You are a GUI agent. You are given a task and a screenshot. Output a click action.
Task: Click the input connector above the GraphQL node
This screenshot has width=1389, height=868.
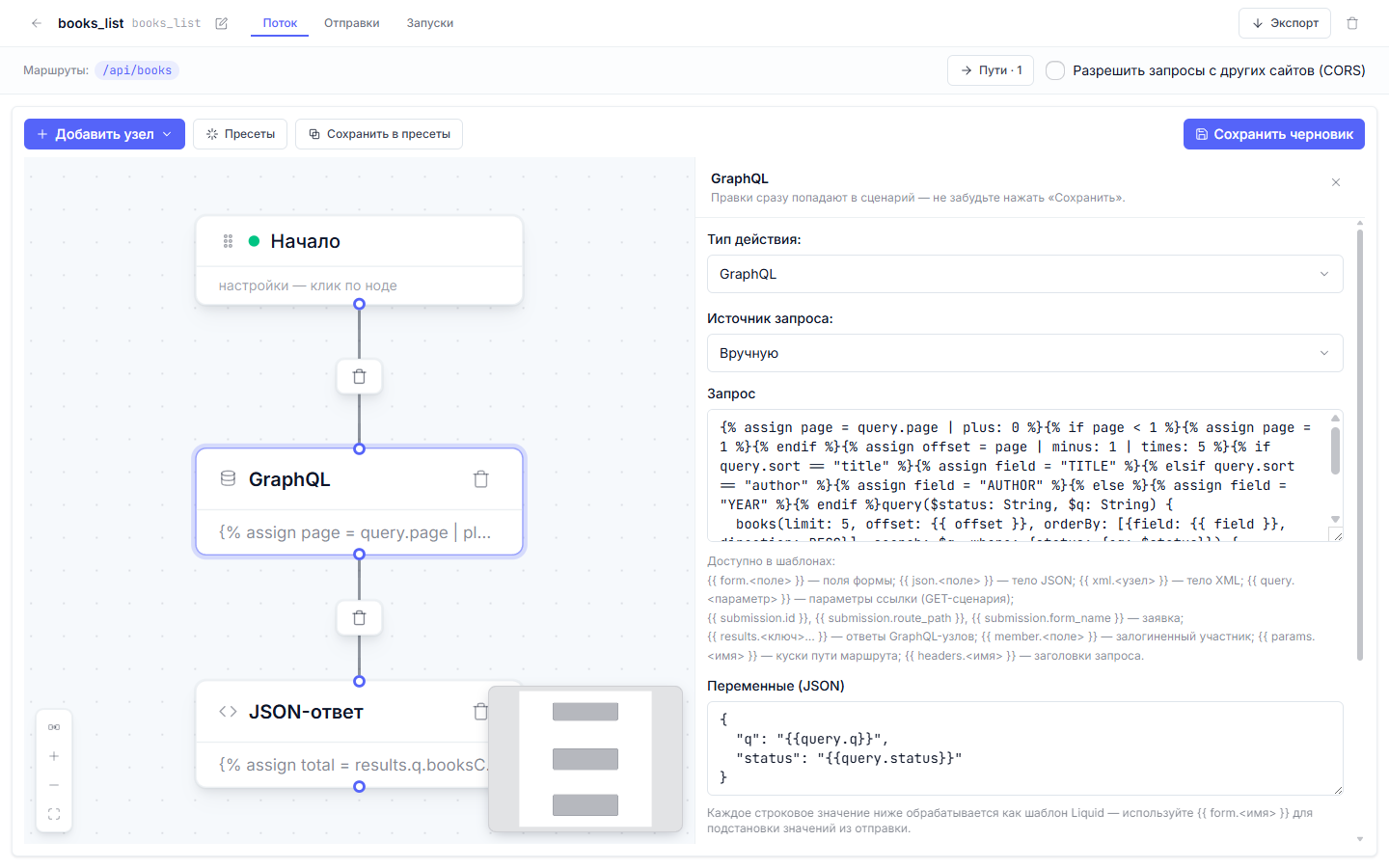pyautogui.click(x=359, y=448)
